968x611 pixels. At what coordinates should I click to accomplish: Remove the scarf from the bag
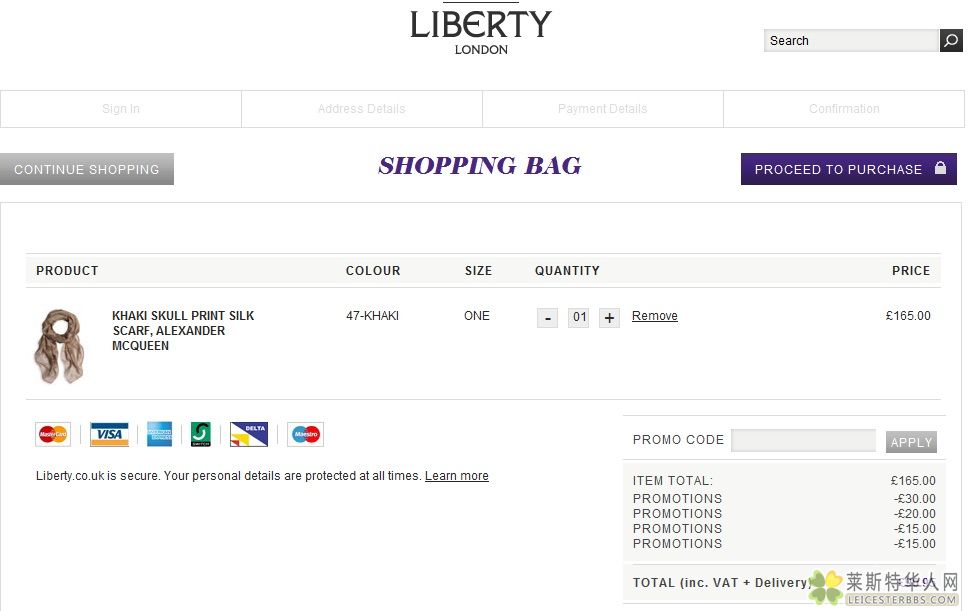click(x=654, y=316)
